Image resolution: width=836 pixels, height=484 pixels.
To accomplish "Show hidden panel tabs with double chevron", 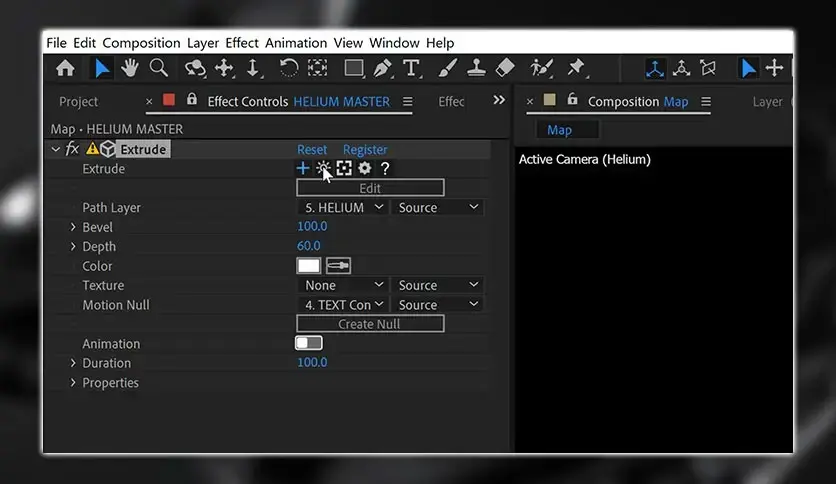I will tap(499, 100).
